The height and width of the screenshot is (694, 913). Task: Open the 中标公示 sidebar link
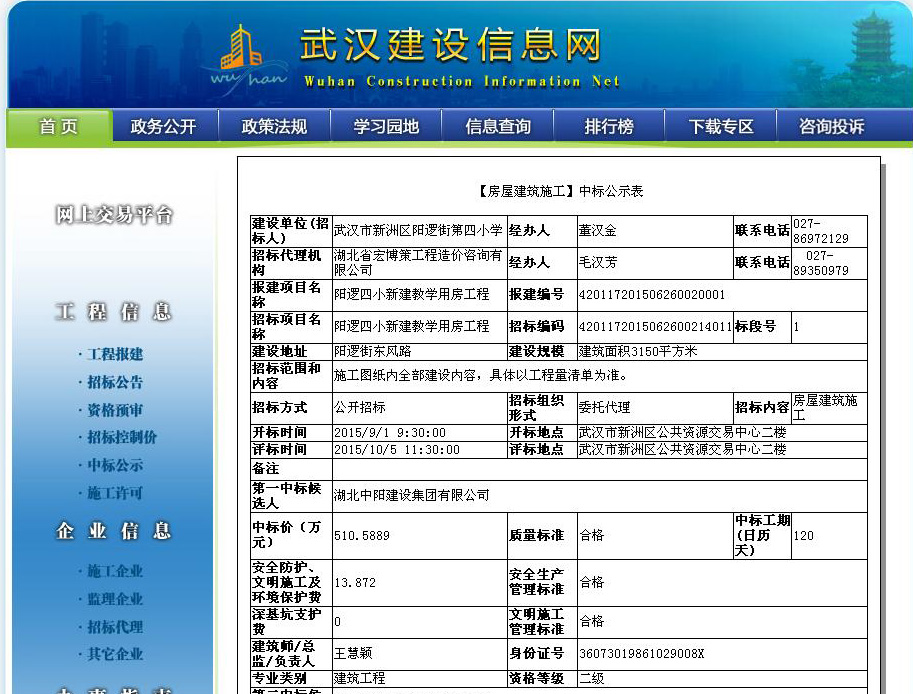[114, 465]
